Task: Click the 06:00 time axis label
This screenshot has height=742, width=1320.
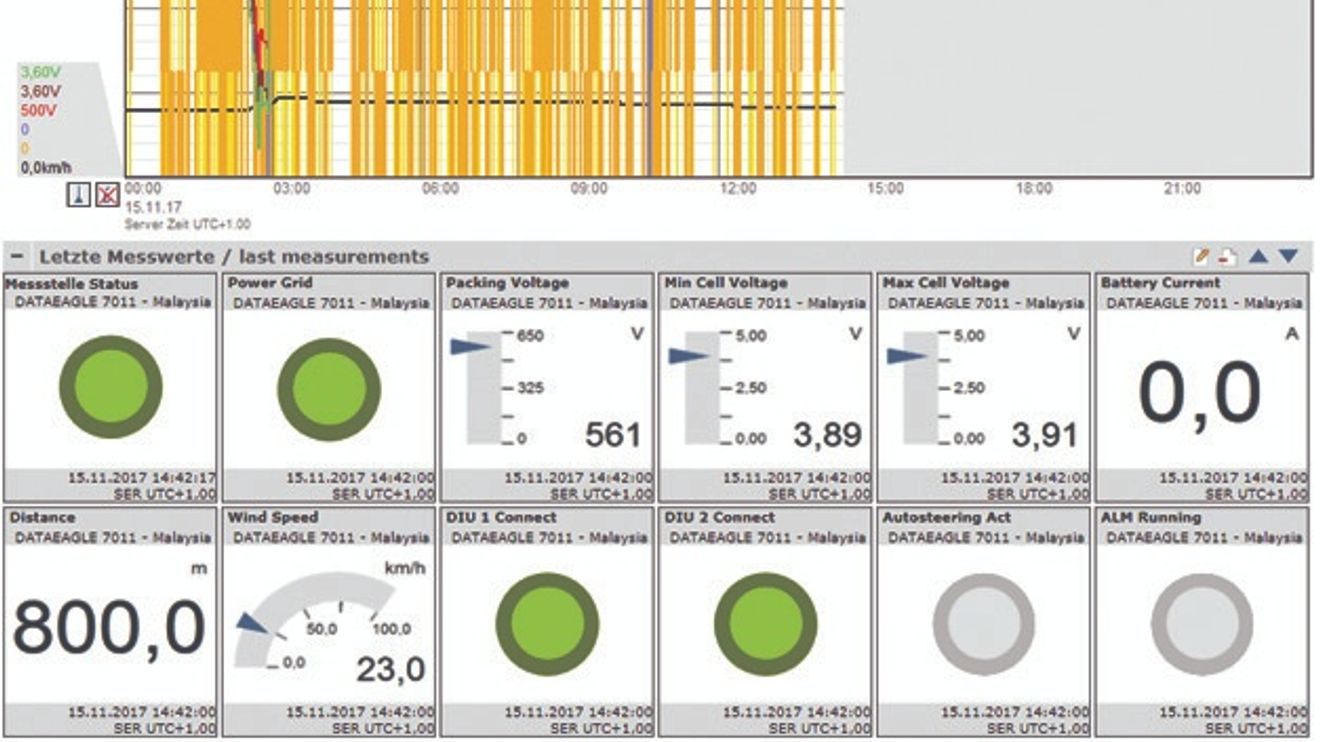Action: coord(440,188)
